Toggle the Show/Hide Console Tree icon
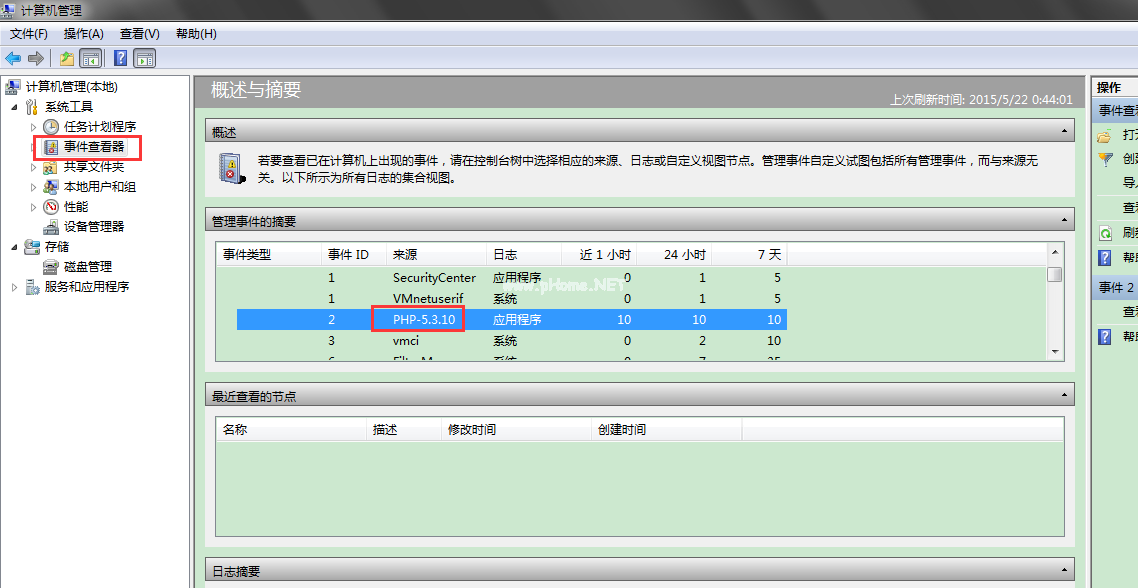This screenshot has width=1138, height=588. click(91, 58)
